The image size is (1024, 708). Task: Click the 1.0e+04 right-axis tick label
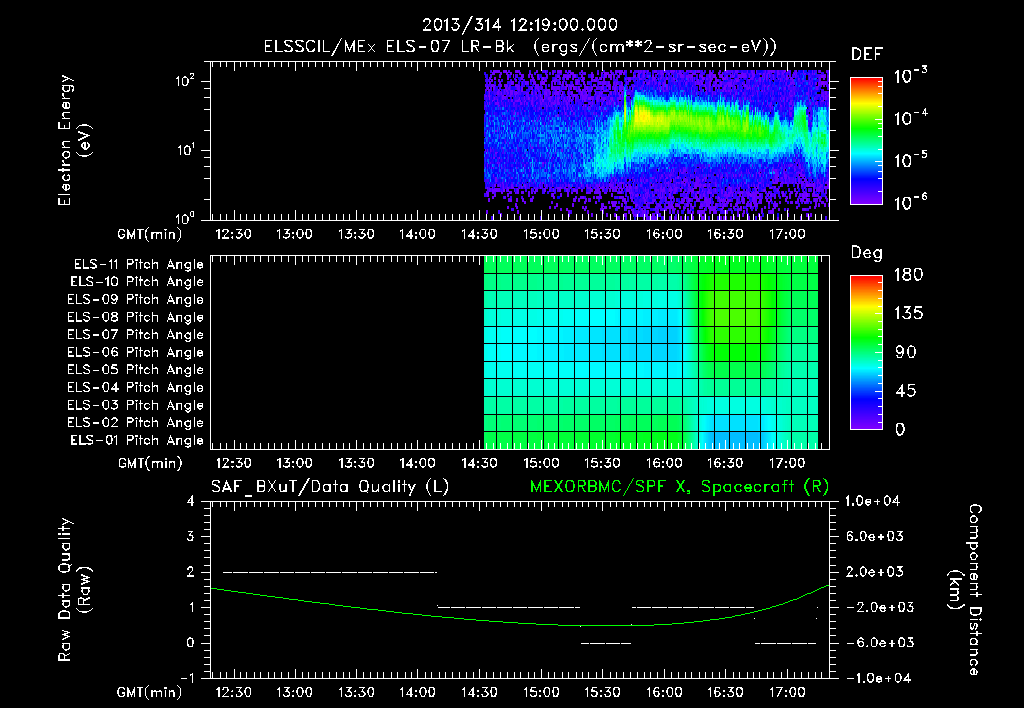[x=872, y=501]
